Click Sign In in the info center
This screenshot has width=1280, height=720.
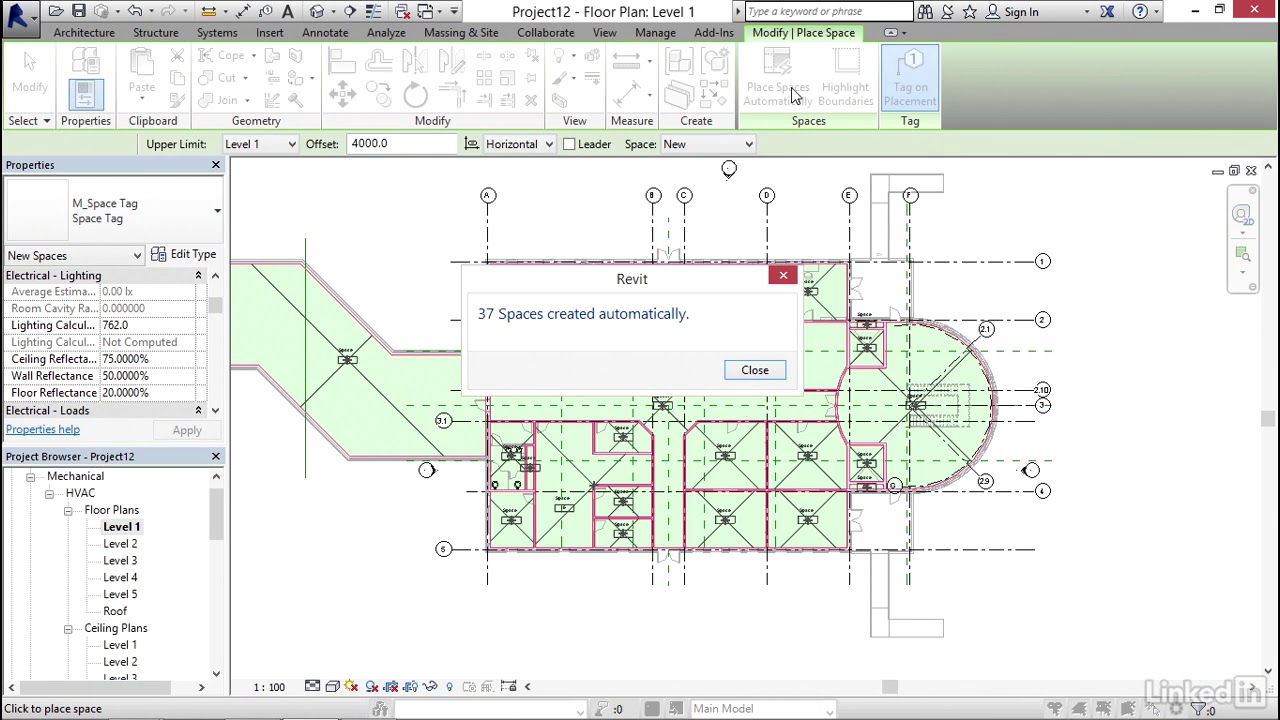1021,12
